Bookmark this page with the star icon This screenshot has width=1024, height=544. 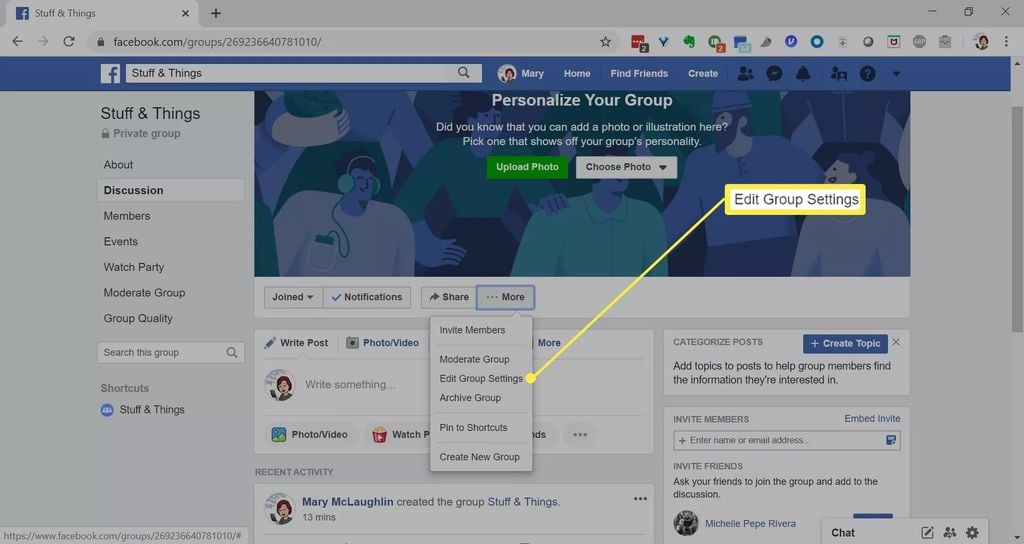pyautogui.click(x=605, y=42)
